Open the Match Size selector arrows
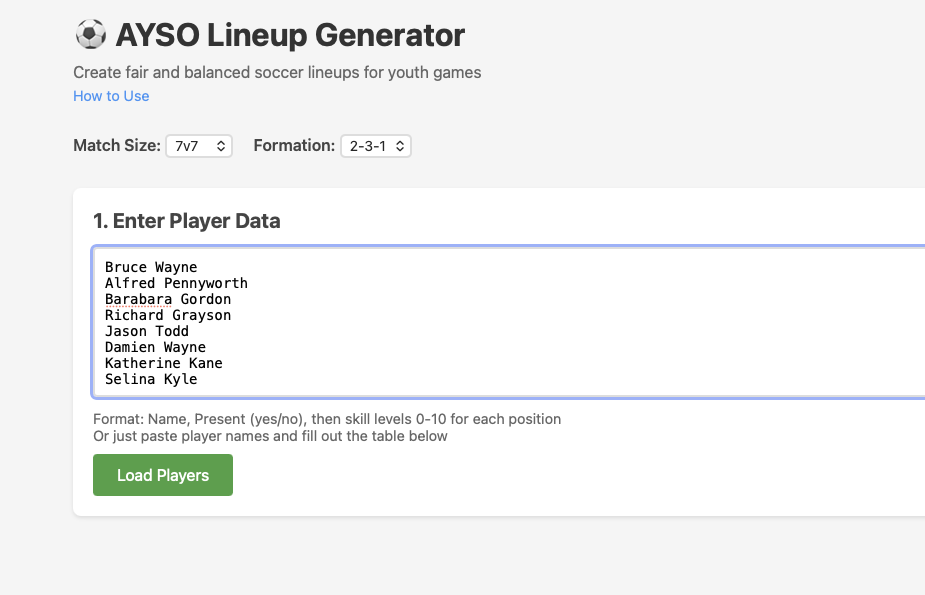Image resolution: width=925 pixels, height=595 pixels. pyautogui.click(x=222, y=145)
